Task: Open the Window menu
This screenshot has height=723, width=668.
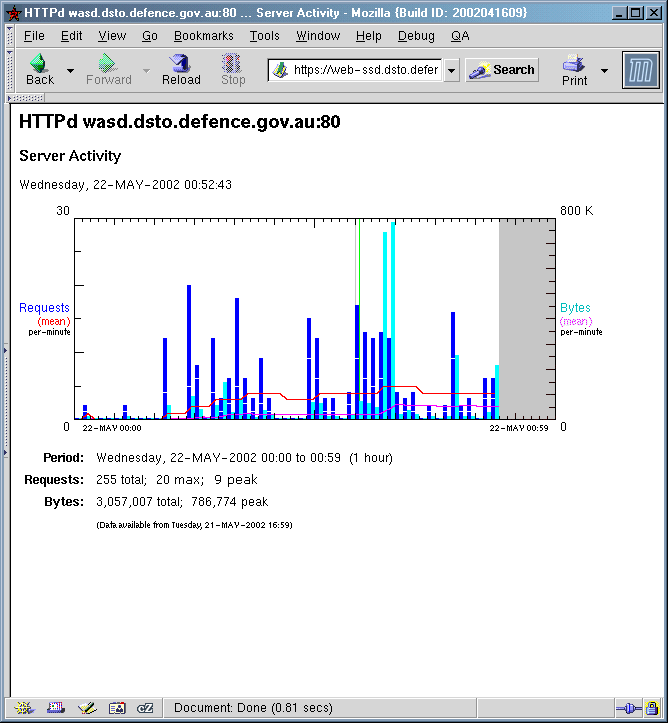Action: (x=318, y=36)
